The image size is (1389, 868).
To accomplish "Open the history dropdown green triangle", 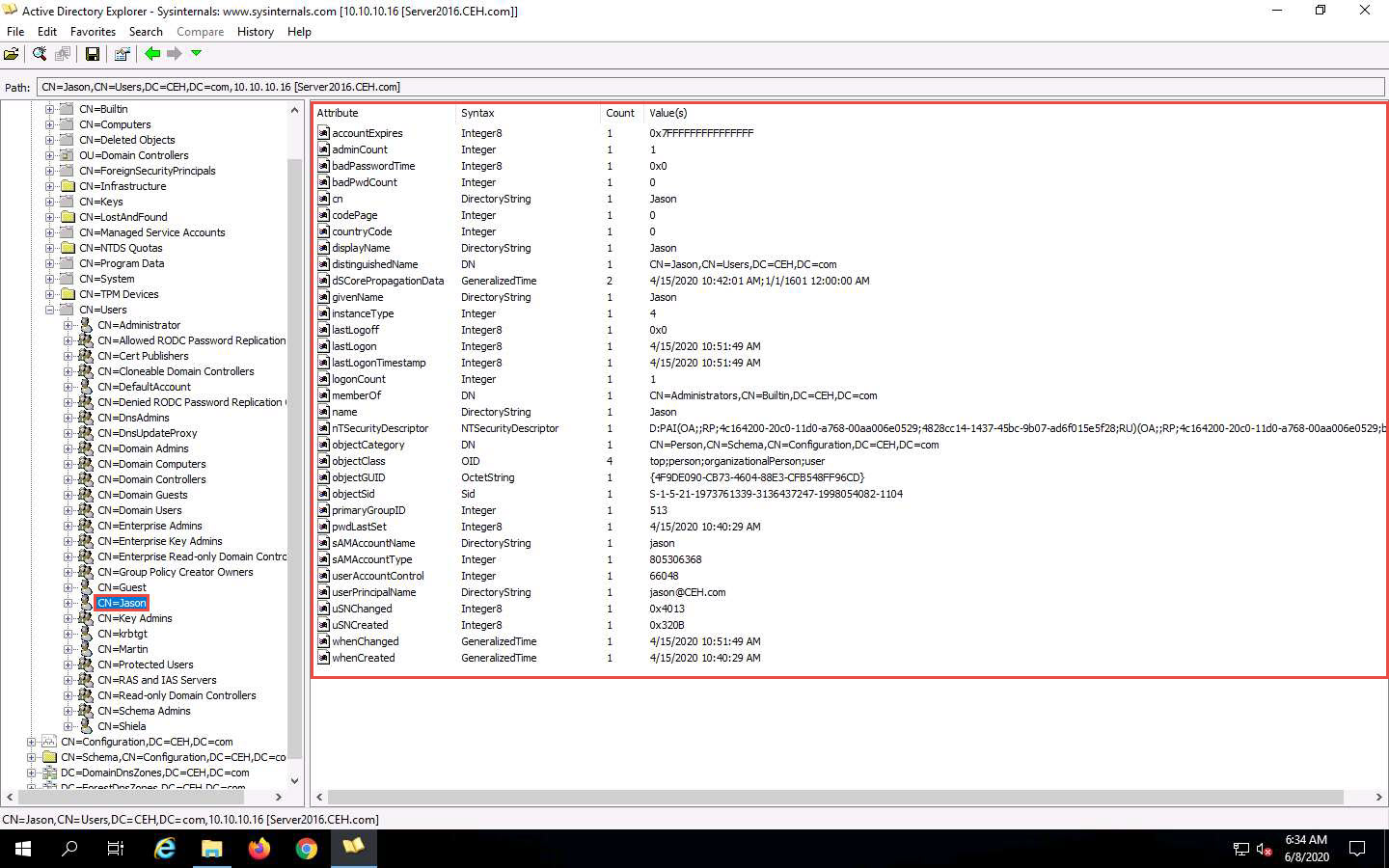I will 197,54.
